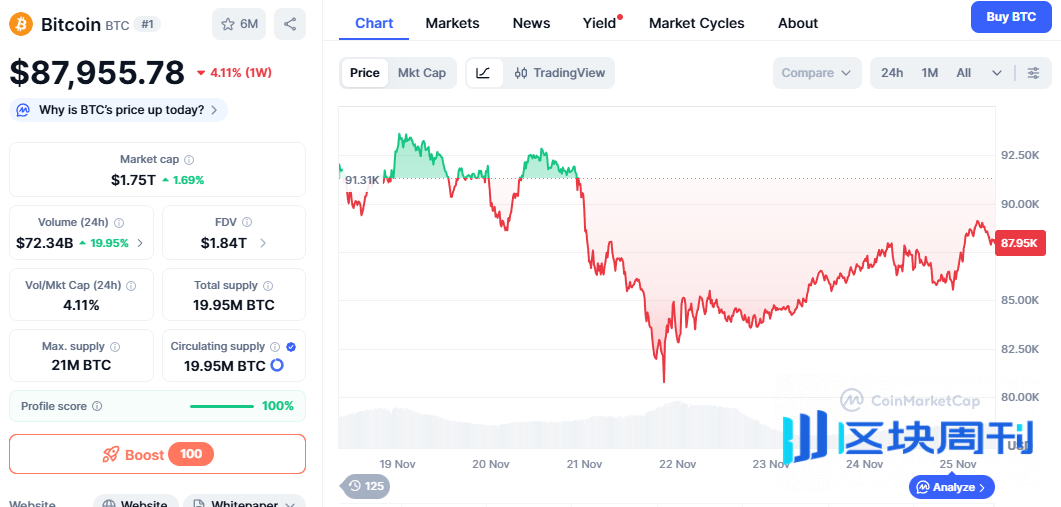Click the history clock badge showing 125
The width and height of the screenshot is (1061, 507).
pos(365,487)
